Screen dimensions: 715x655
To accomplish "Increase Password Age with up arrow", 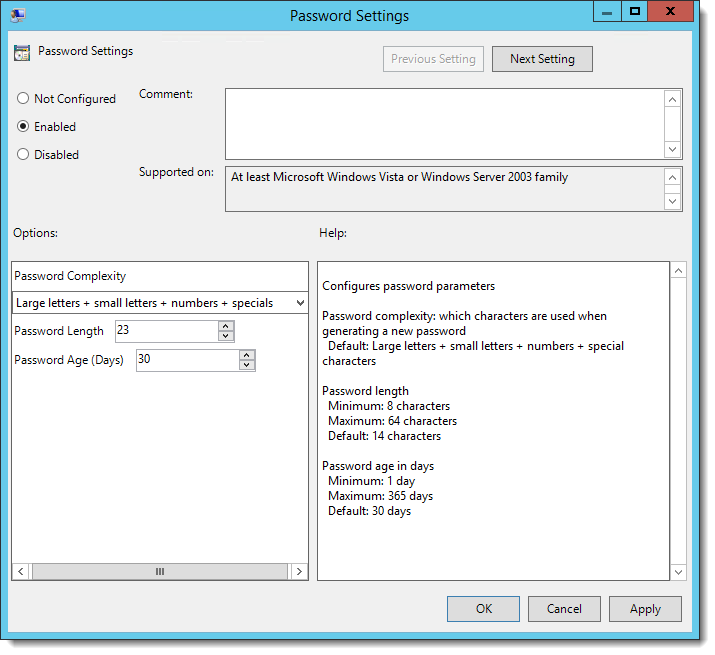I will pyautogui.click(x=247, y=354).
